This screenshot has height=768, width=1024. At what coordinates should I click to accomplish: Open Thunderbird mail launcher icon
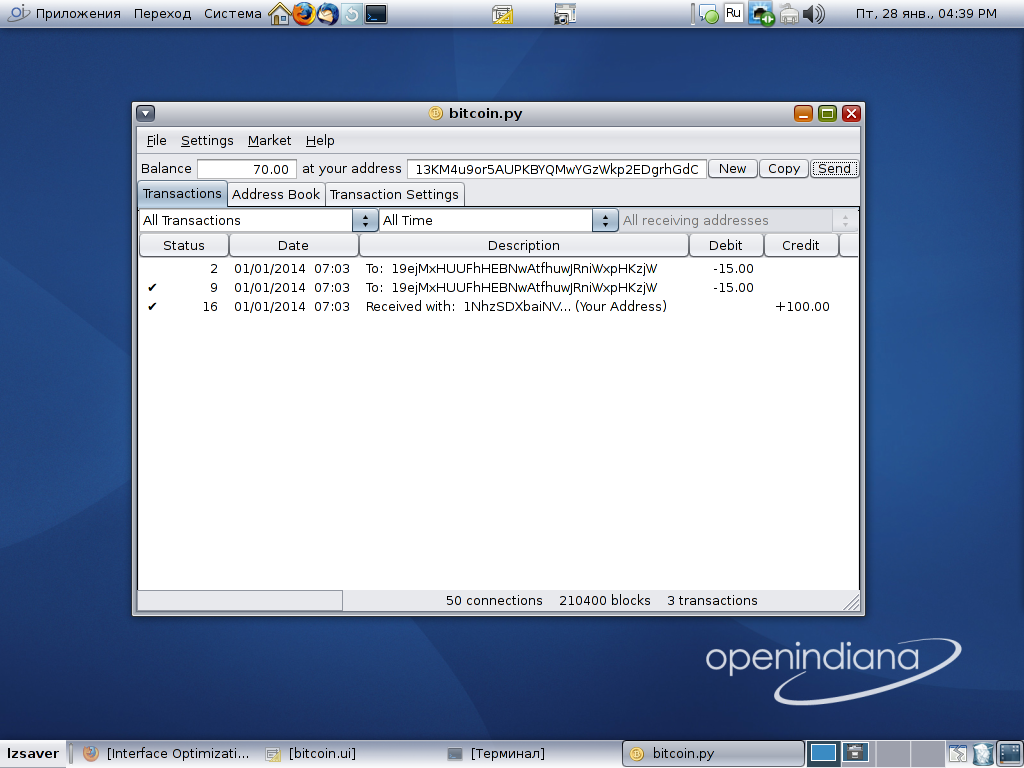click(x=328, y=14)
